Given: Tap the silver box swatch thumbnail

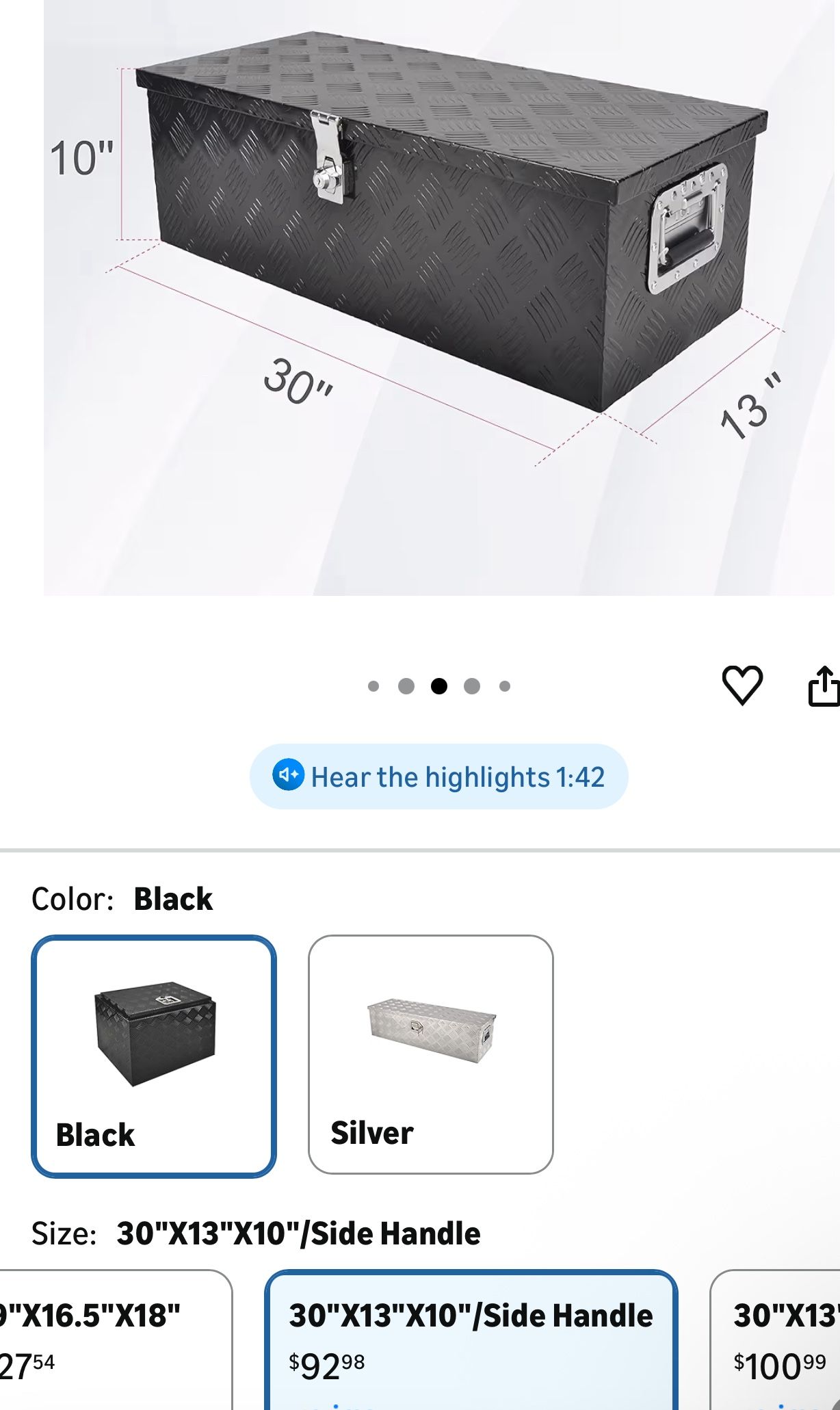Looking at the screenshot, I should (432, 1030).
